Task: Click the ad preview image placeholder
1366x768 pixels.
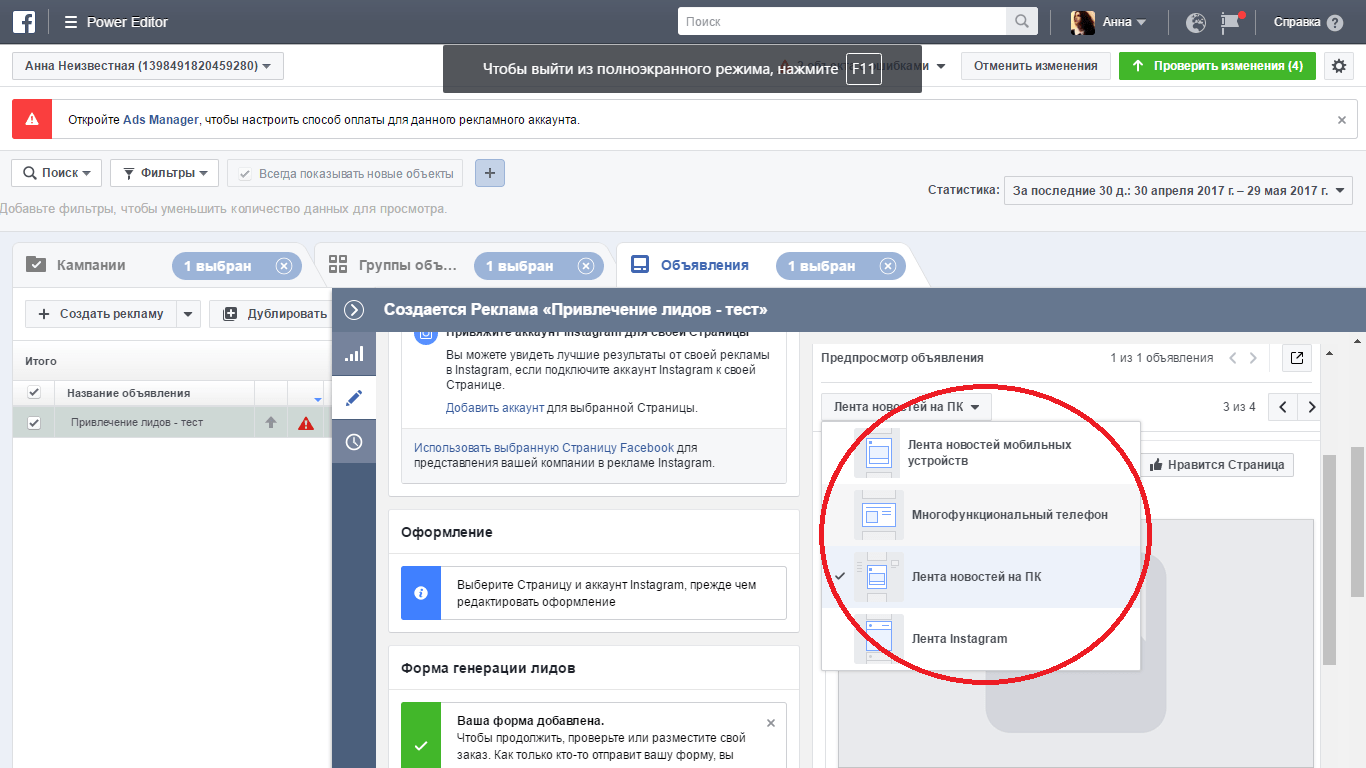Action: (1077, 645)
